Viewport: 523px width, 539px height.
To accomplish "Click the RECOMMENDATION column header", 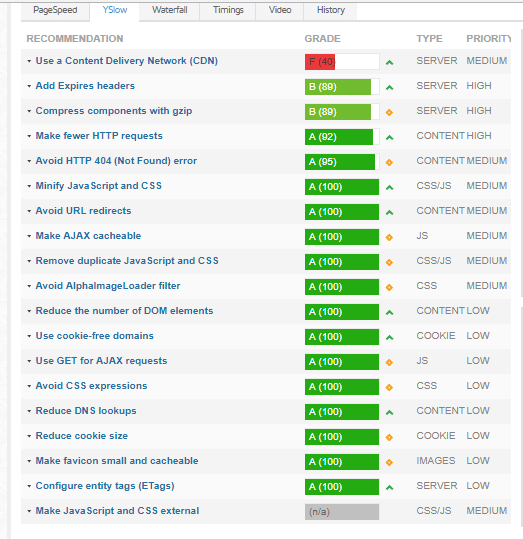I will [75, 38].
